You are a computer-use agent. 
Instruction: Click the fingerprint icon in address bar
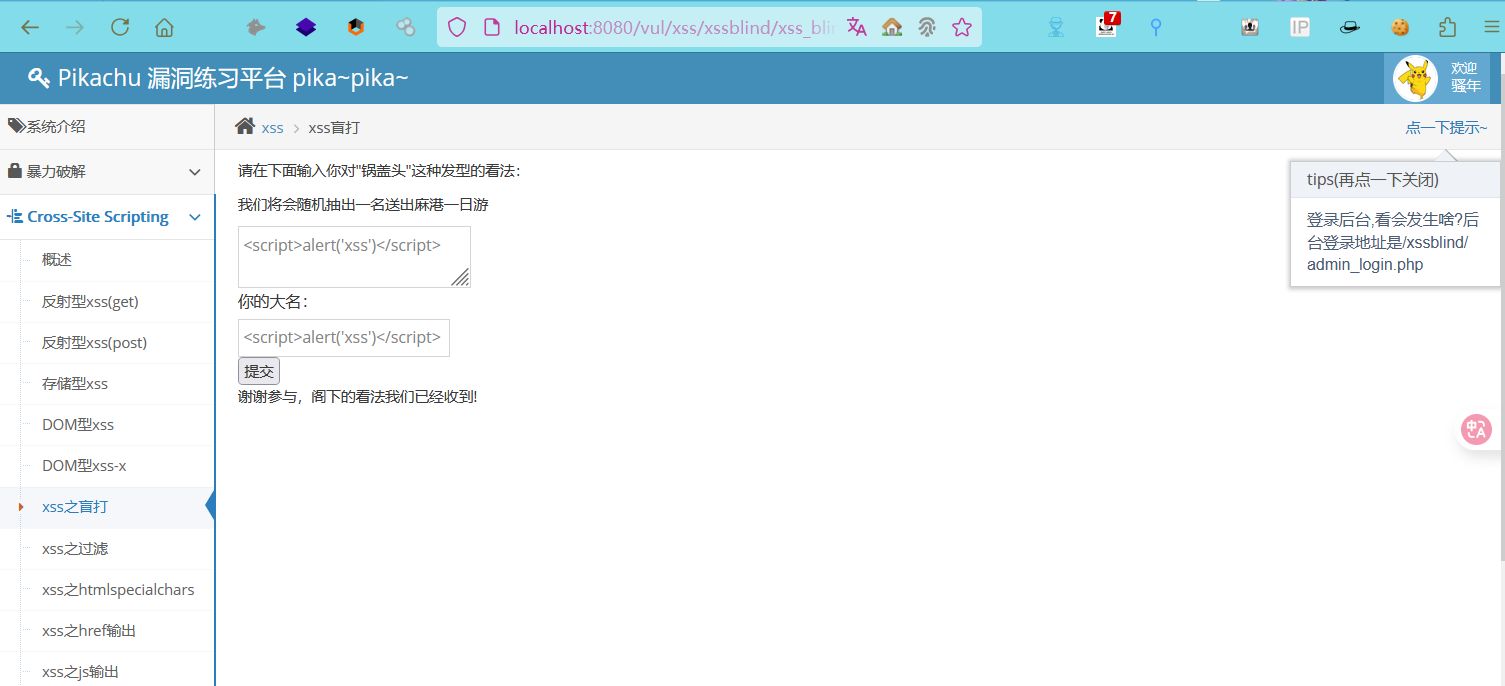(x=927, y=27)
